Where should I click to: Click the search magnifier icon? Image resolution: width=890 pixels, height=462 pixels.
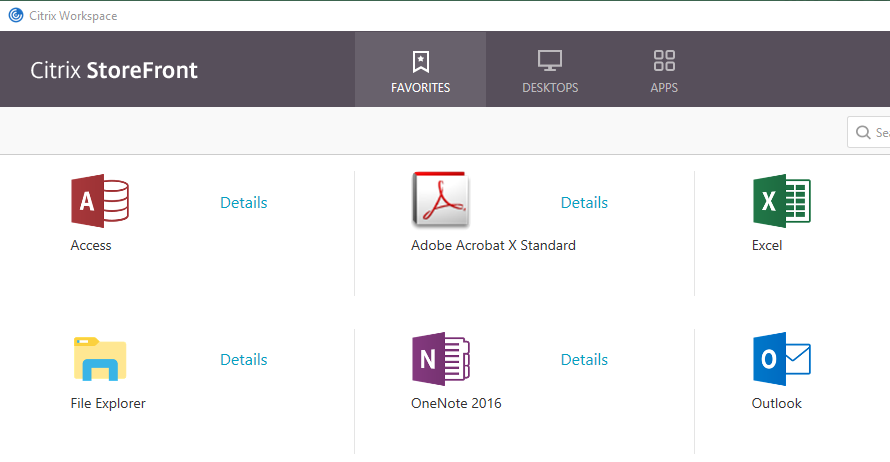[863, 132]
